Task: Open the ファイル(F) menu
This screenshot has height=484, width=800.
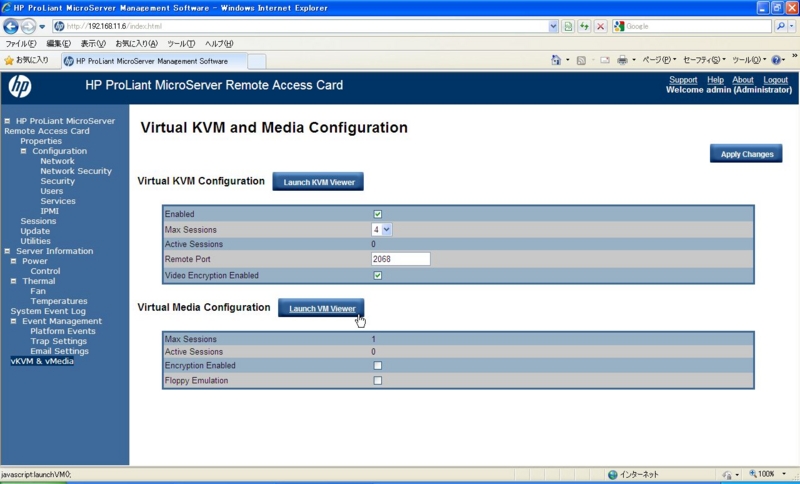Action: point(20,44)
